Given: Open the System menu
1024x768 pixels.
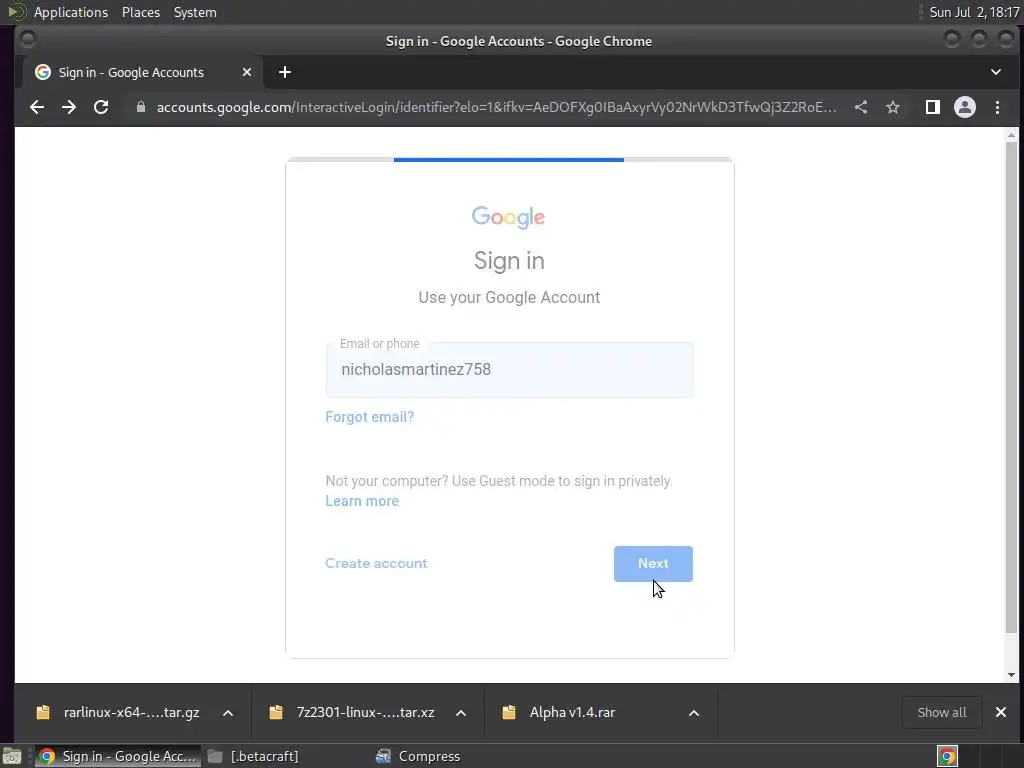Looking at the screenshot, I should (195, 12).
